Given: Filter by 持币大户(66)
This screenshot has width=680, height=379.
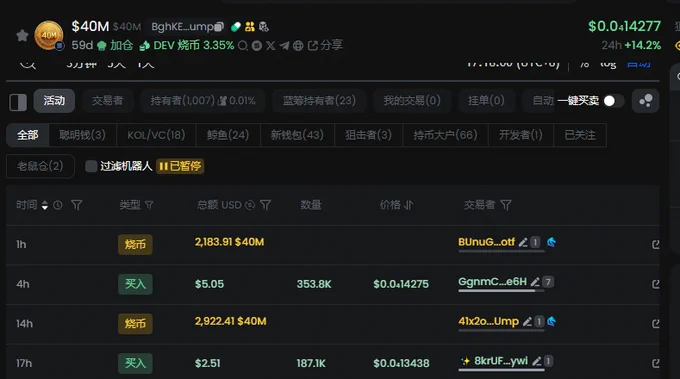Looking at the screenshot, I should click(x=445, y=135).
